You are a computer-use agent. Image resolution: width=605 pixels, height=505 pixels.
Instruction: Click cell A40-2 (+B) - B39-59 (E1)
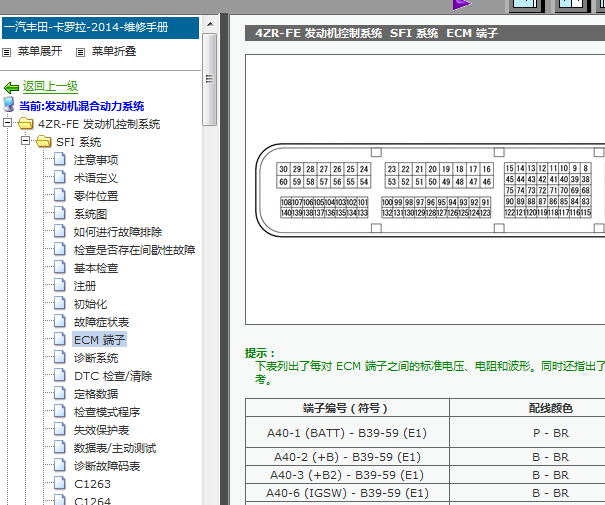pyautogui.click(x=347, y=457)
